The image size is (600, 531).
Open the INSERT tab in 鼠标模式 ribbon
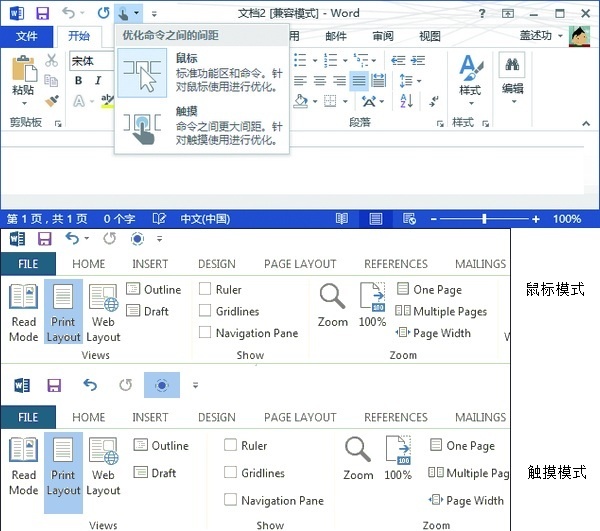[150, 264]
